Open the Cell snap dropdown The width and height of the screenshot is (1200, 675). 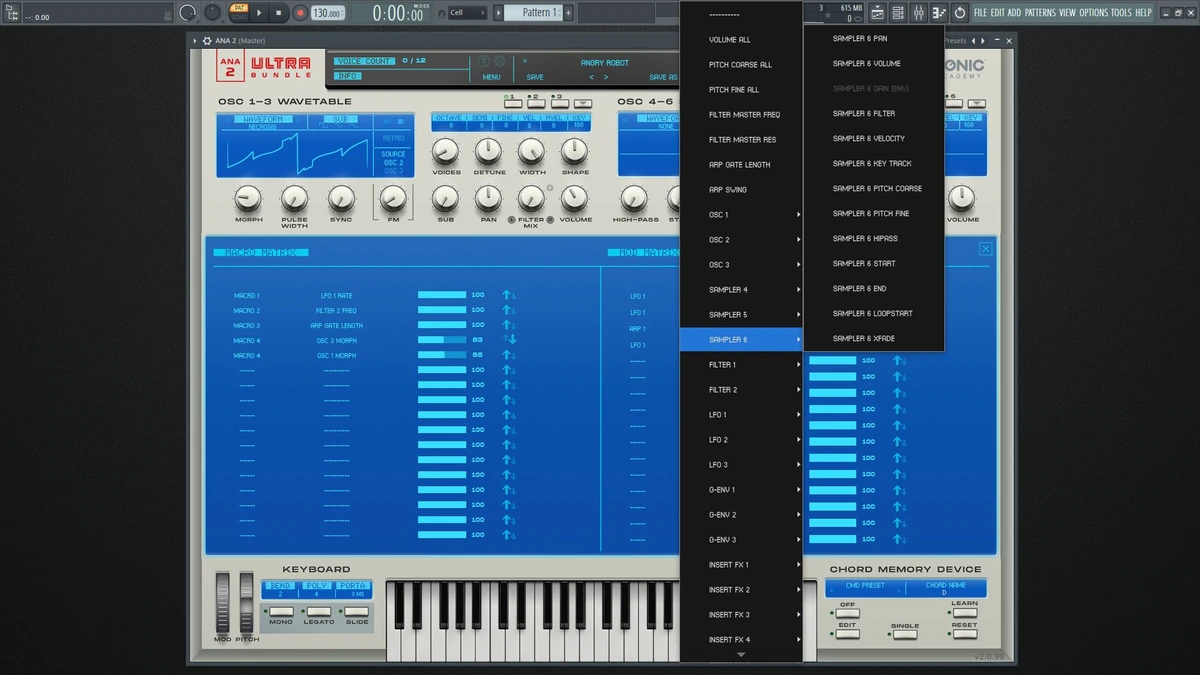[466, 13]
